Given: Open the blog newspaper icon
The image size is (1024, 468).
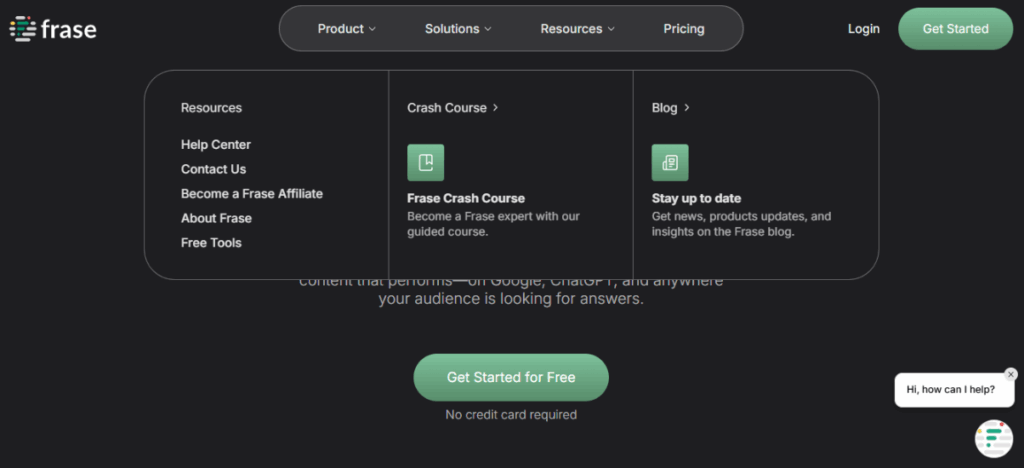Looking at the screenshot, I should [670, 163].
